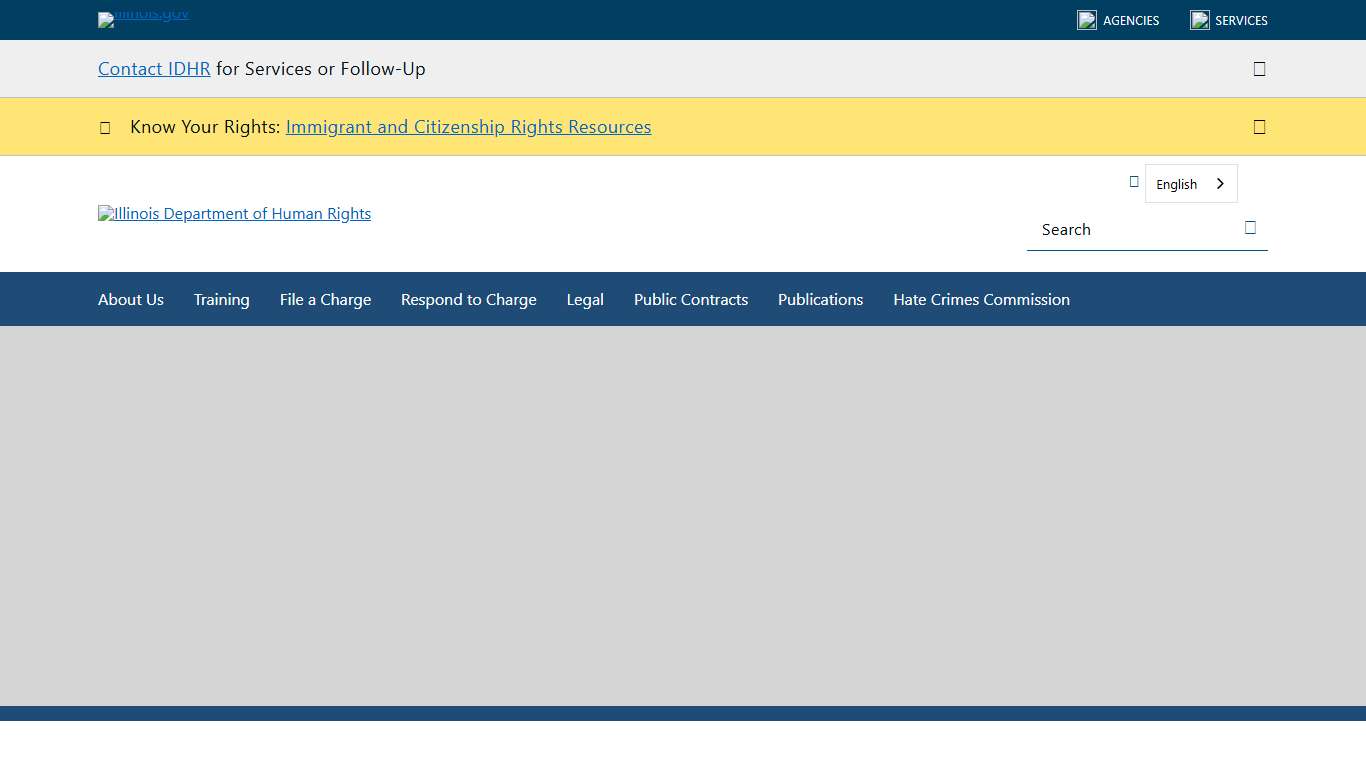1366x768 pixels.
Task: Expand the English language dropdown
Action: pos(1190,184)
